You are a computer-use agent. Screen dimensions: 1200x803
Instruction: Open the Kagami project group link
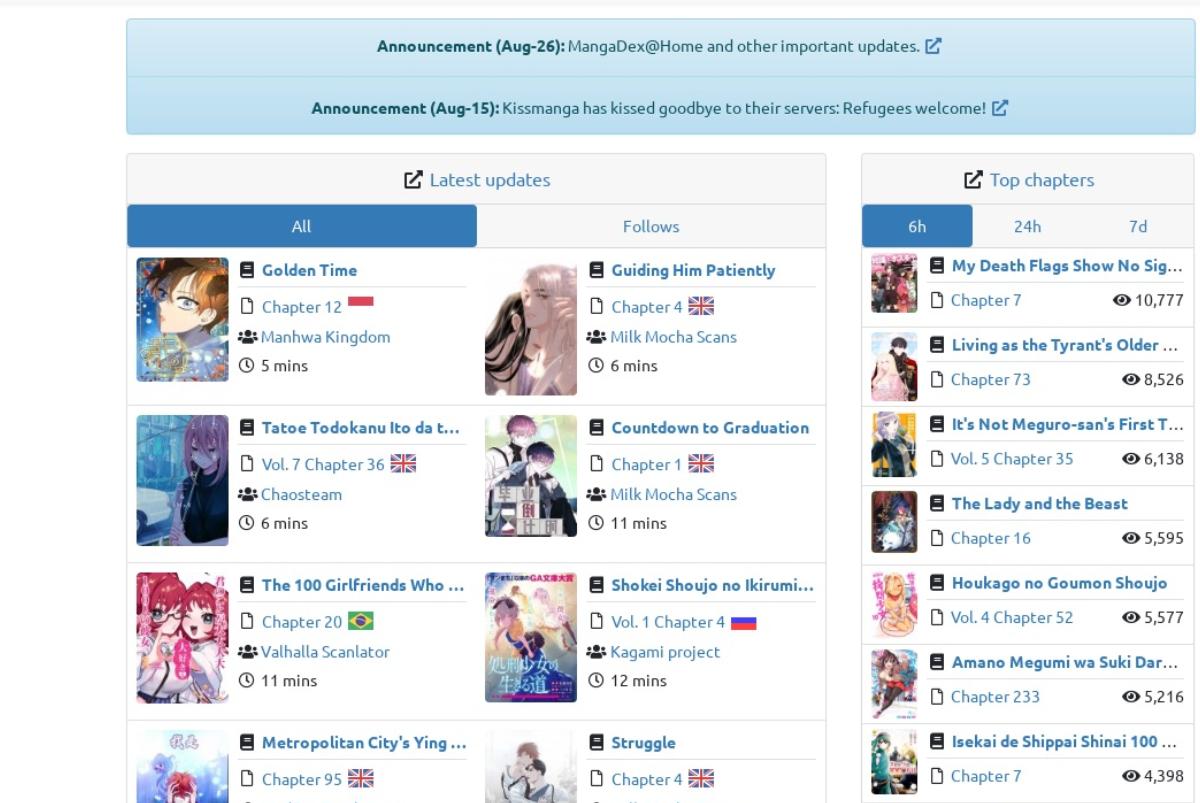point(665,652)
